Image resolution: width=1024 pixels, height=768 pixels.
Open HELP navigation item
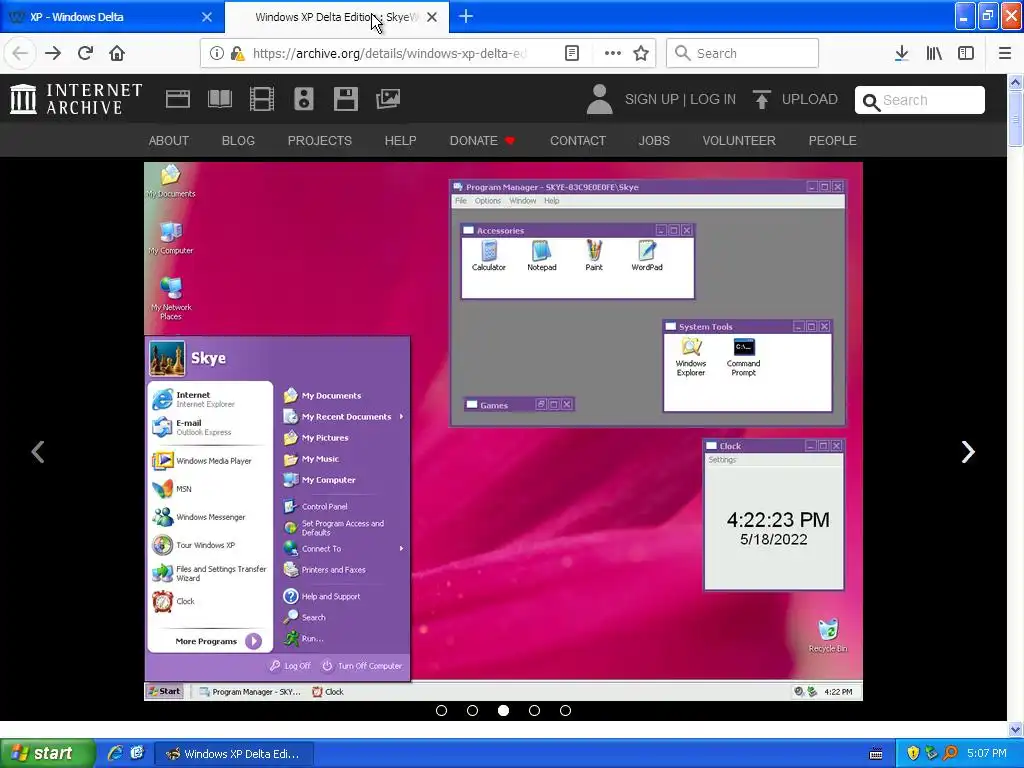400,140
